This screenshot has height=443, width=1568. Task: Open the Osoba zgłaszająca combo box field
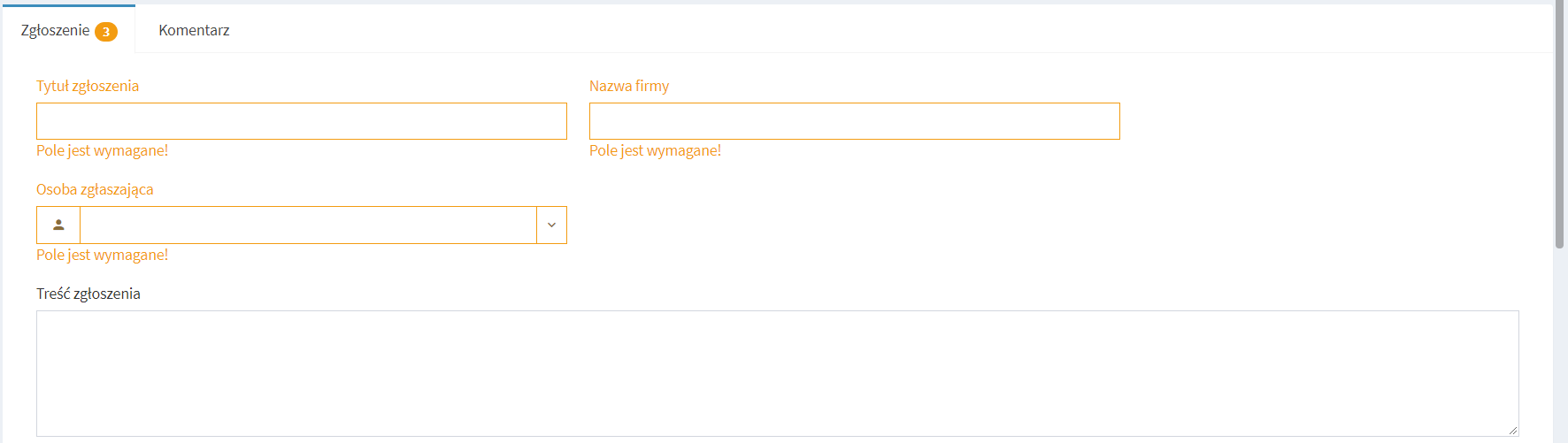(308, 225)
